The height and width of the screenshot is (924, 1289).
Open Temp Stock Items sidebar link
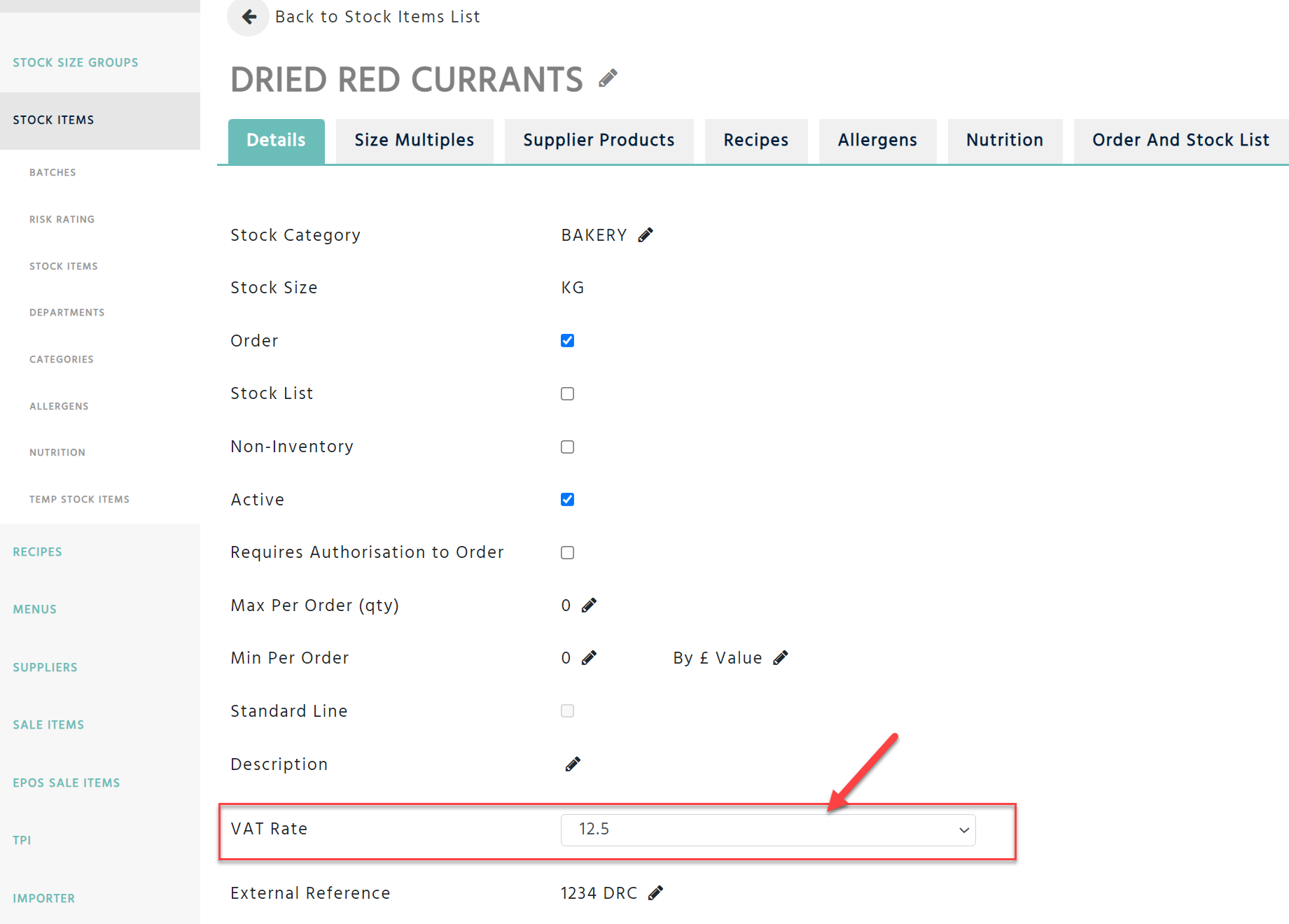pos(79,499)
